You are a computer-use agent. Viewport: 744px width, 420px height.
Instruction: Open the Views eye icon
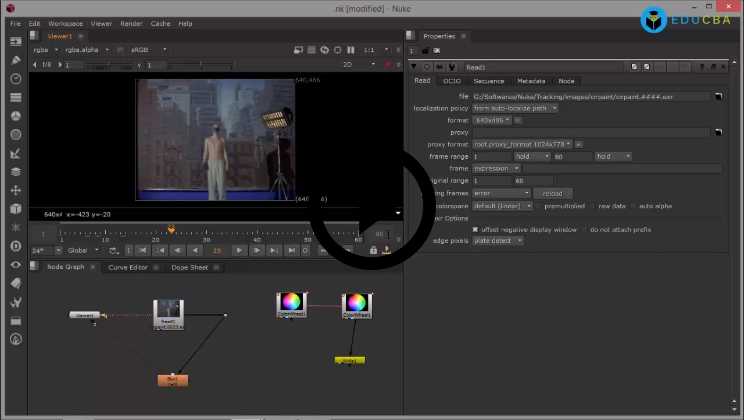click(x=15, y=265)
